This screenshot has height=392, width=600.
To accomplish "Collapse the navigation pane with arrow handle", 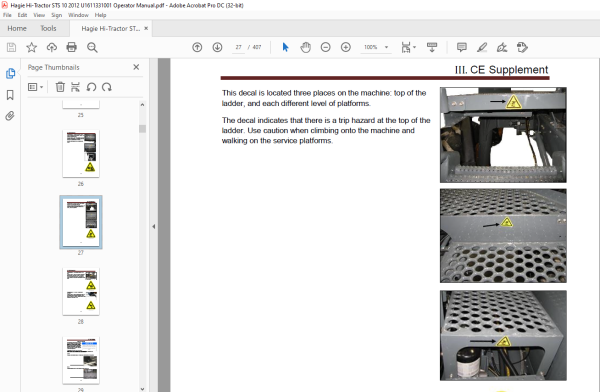I will pyautogui.click(x=154, y=226).
